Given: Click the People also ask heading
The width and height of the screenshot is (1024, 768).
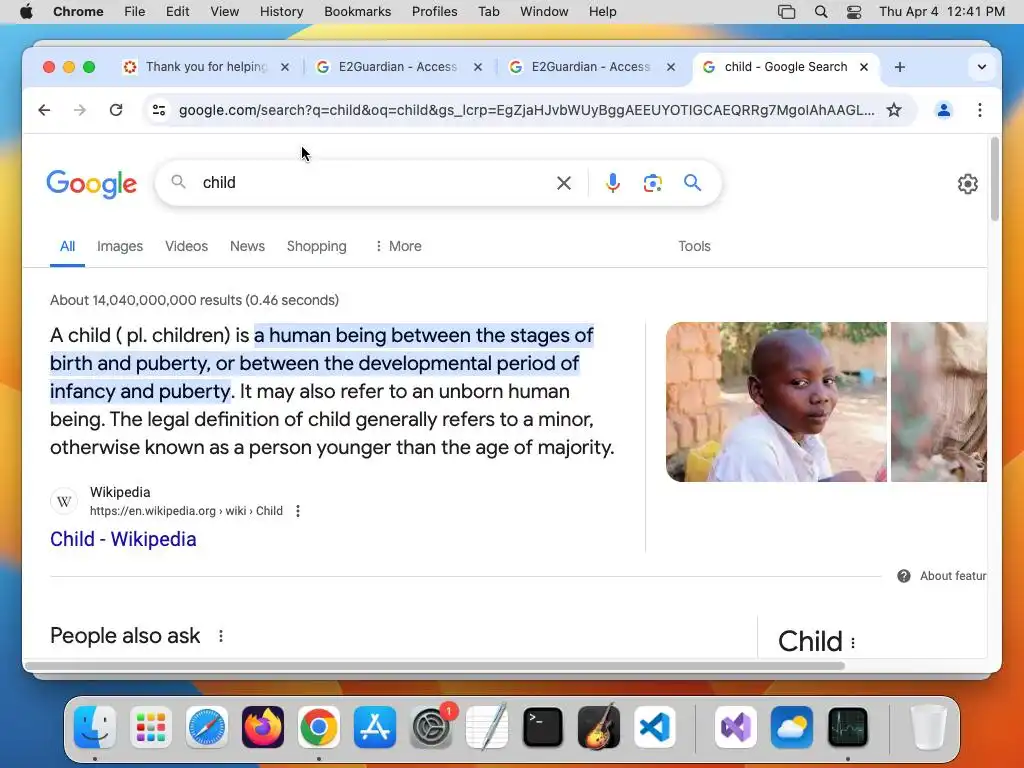Looking at the screenshot, I should 125,635.
